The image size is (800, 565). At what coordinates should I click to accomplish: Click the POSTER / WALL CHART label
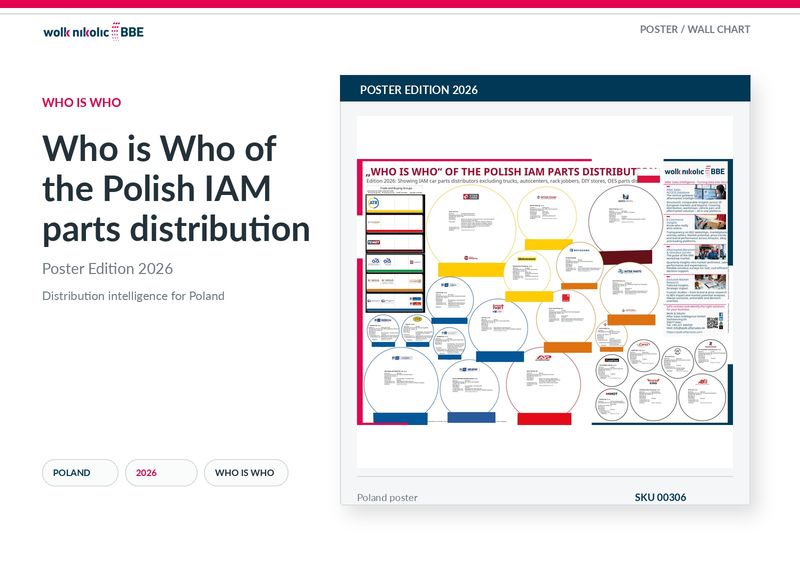[695, 30]
